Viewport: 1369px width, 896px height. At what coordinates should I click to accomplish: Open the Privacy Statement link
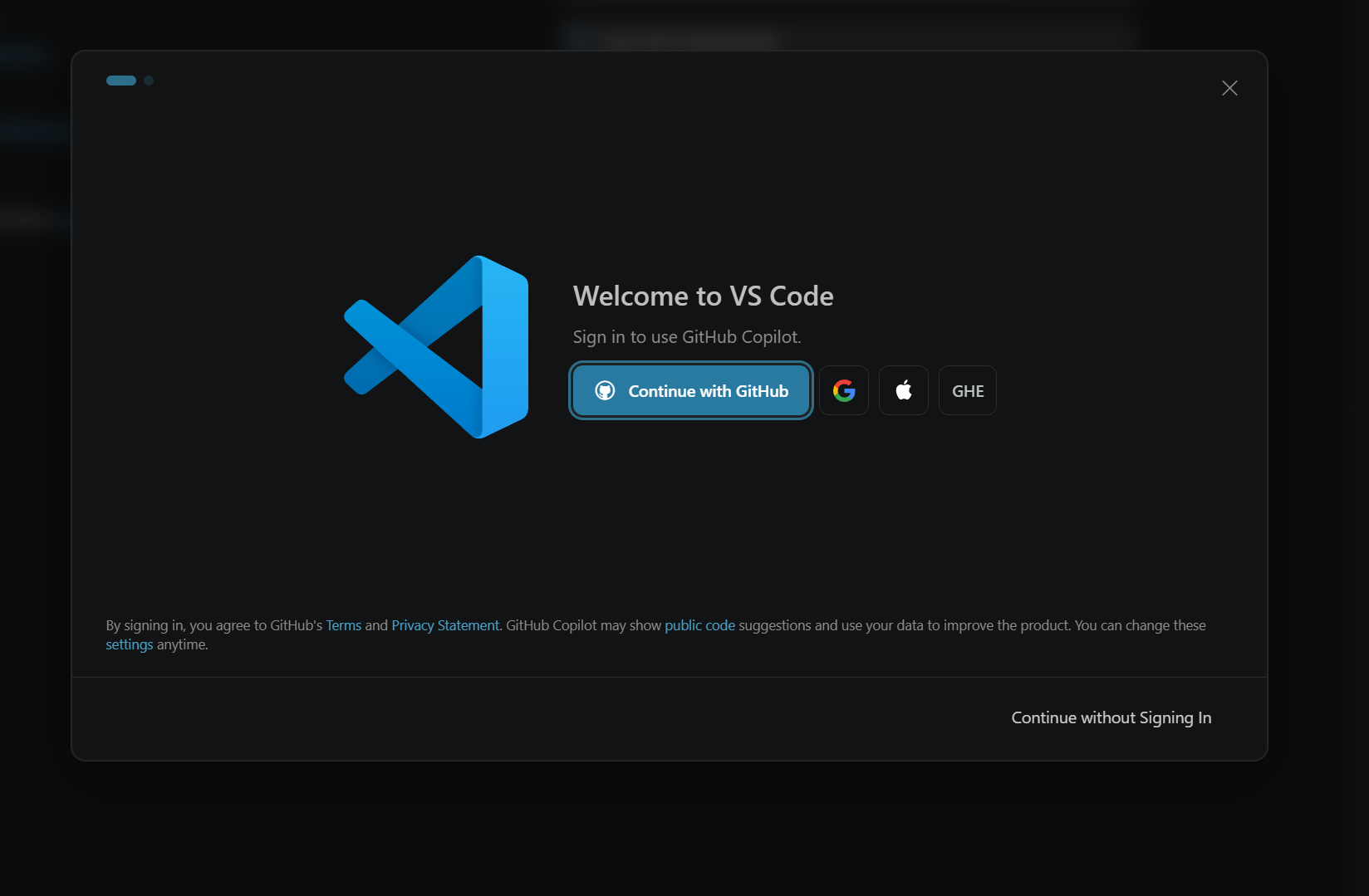coord(445,625)
